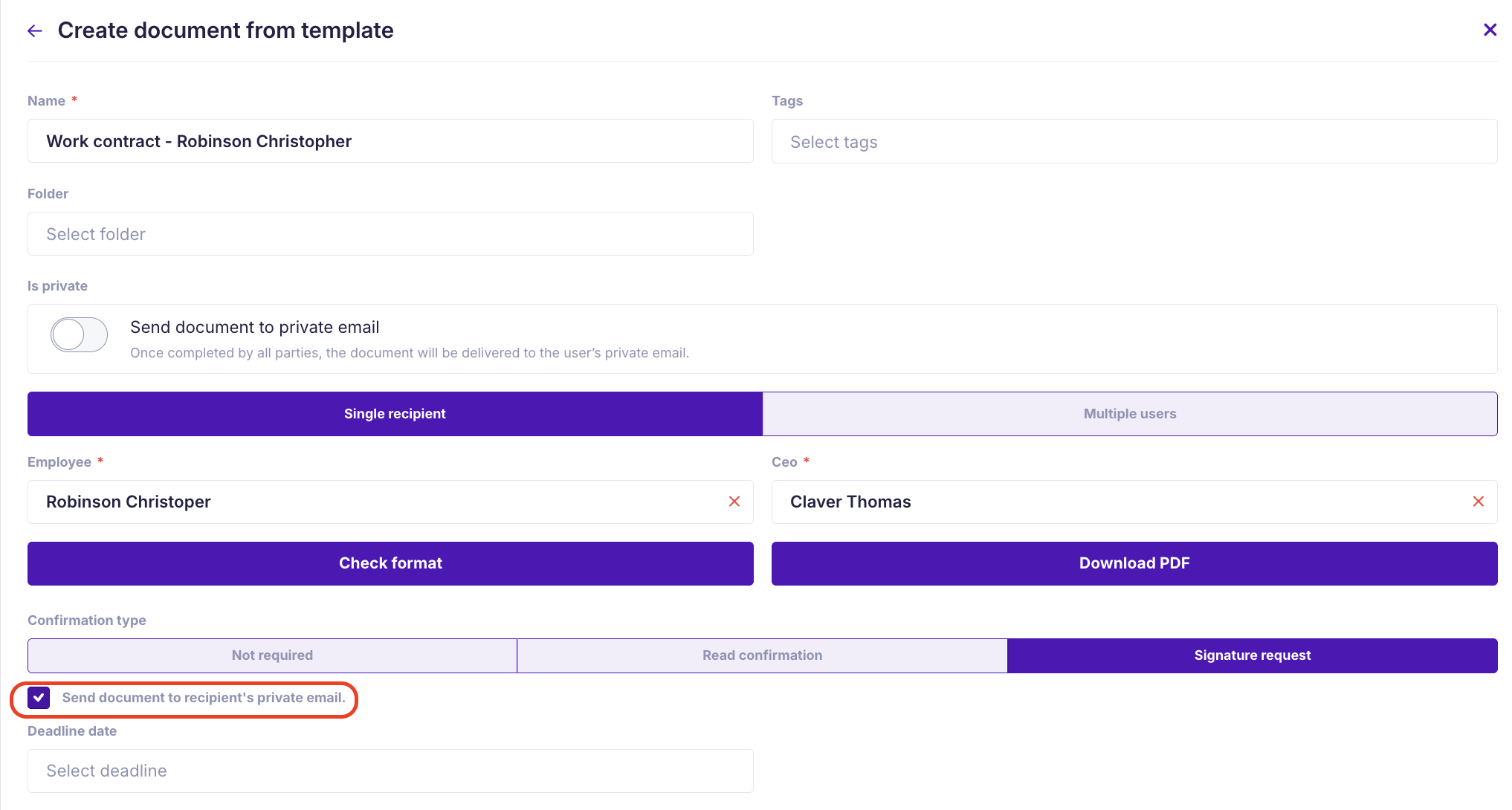Switch to the Multiple users tab

click(x=1129, y=414)
